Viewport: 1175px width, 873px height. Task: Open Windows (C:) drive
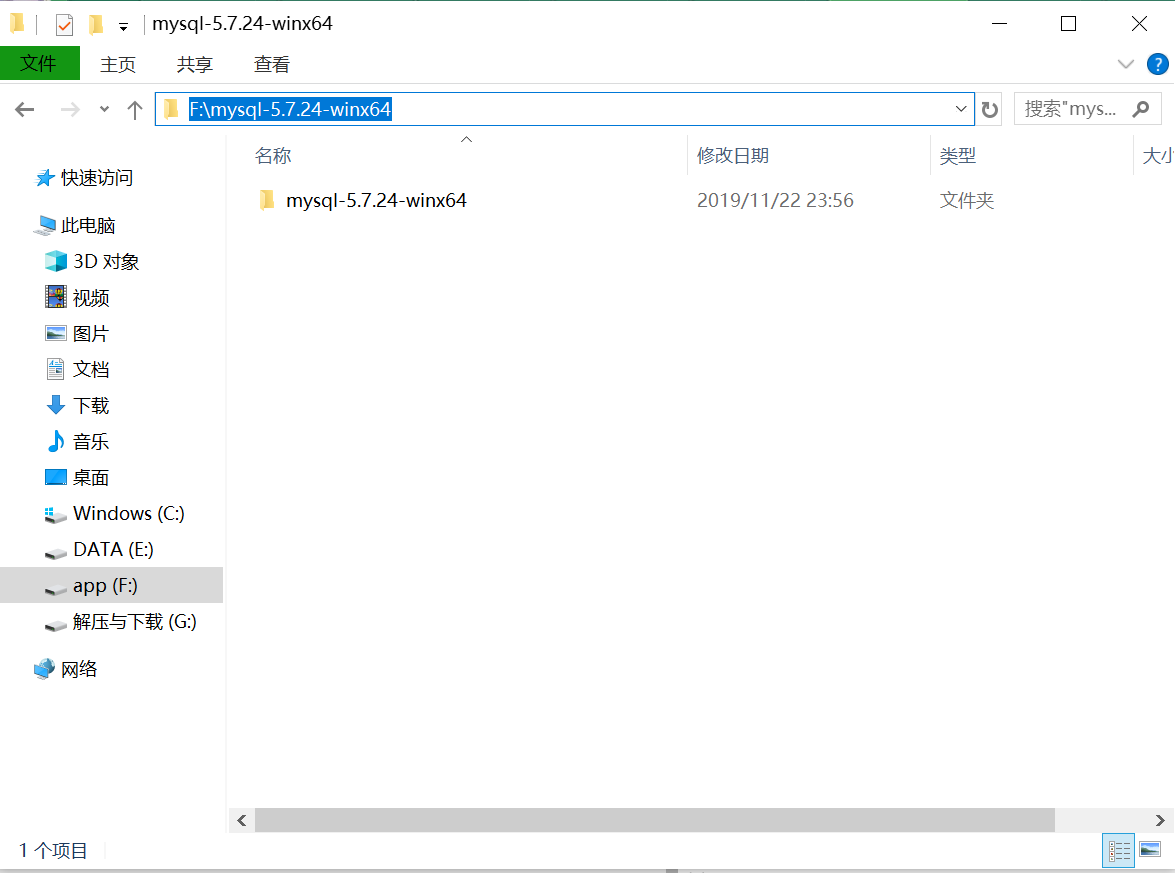pyautogui.click(x=128, y=513)
